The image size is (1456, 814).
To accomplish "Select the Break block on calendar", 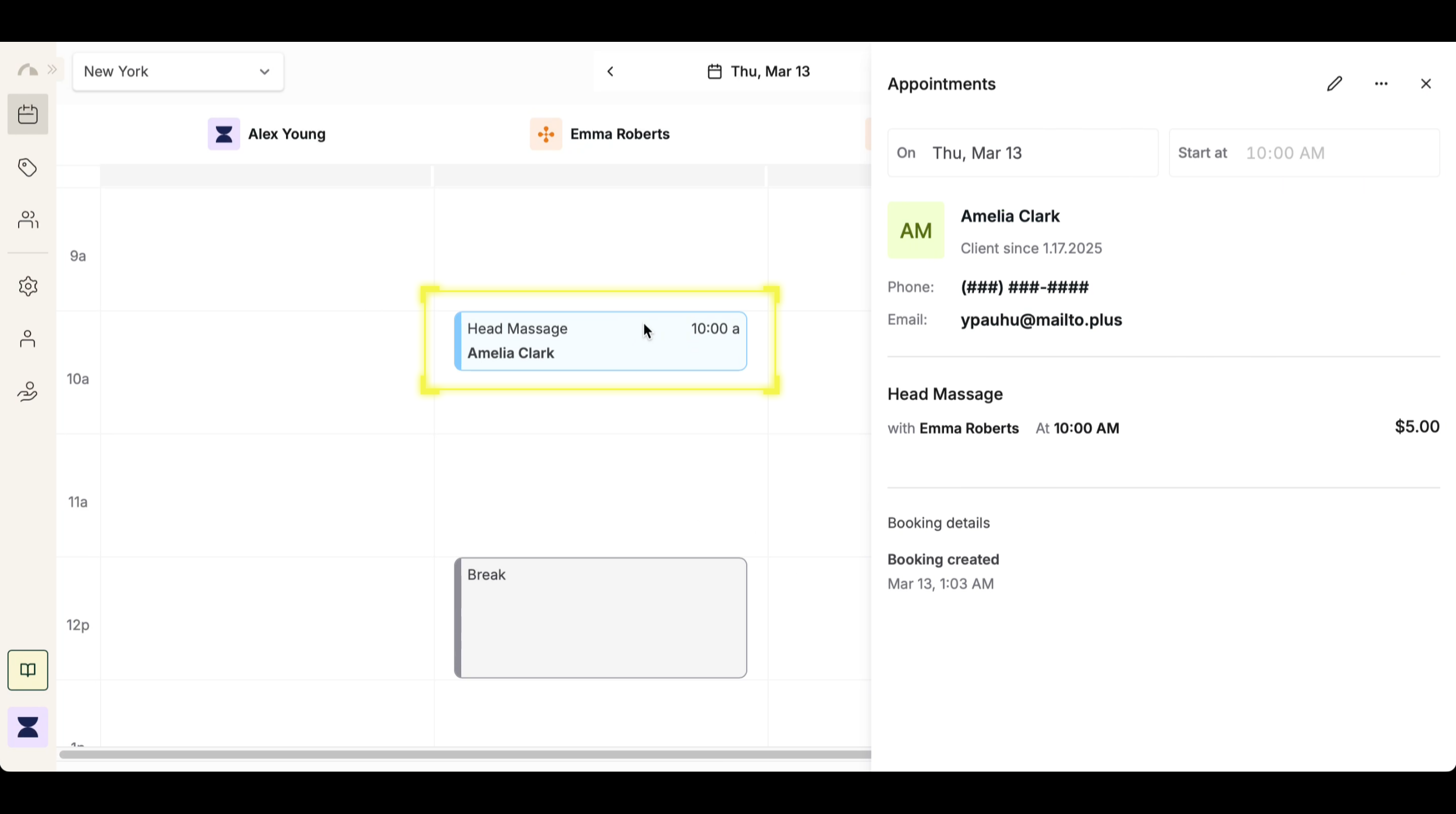I will (600, 617).
